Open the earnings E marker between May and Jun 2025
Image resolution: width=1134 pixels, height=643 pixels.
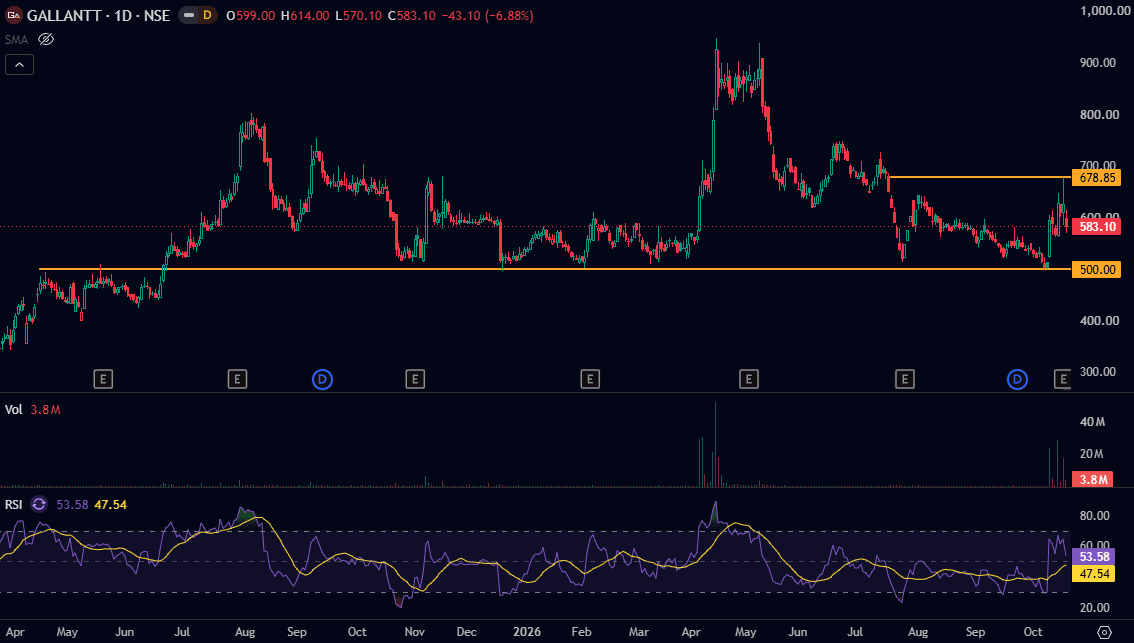click(103, 379)
